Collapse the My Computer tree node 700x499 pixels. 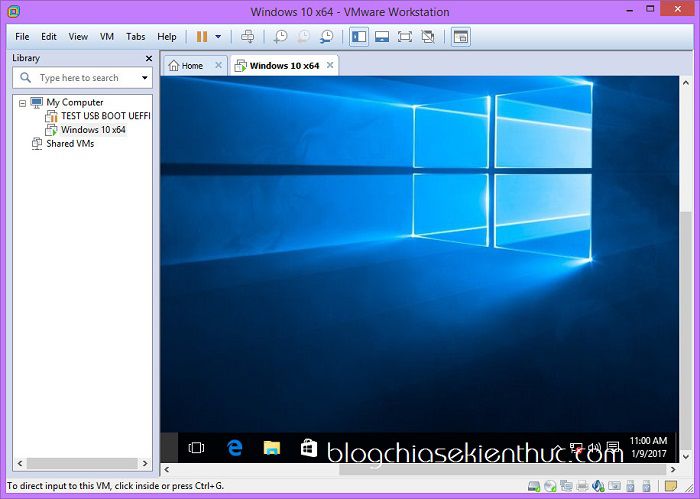click(22, 103)
